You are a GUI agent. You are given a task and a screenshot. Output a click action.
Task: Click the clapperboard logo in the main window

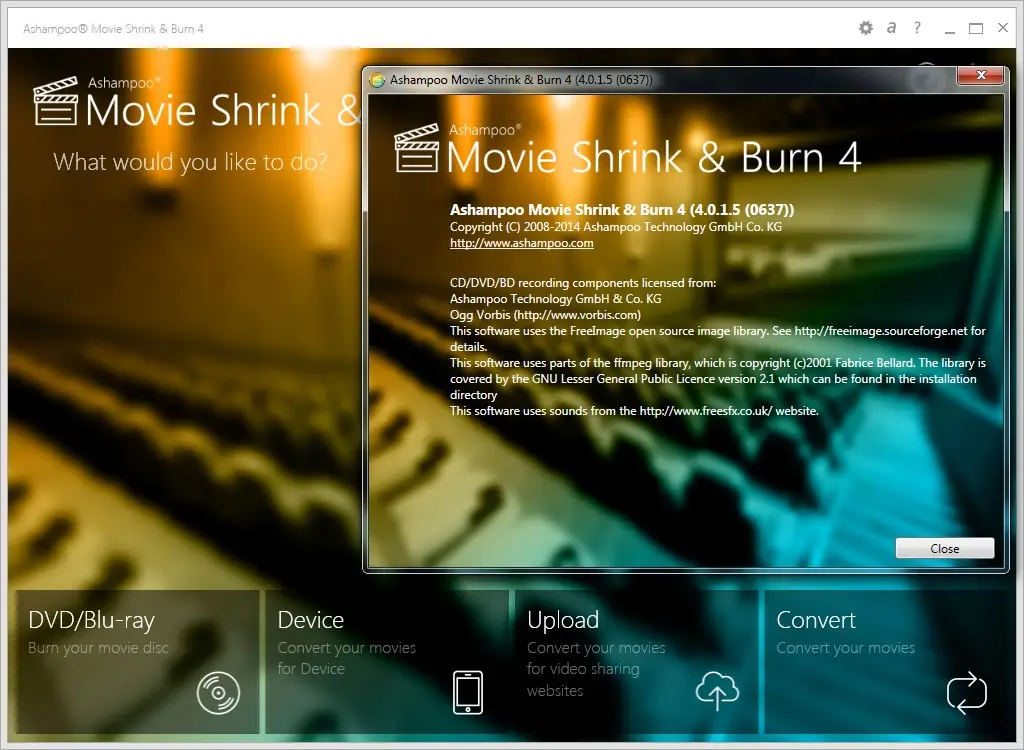(x=56, y=100)
